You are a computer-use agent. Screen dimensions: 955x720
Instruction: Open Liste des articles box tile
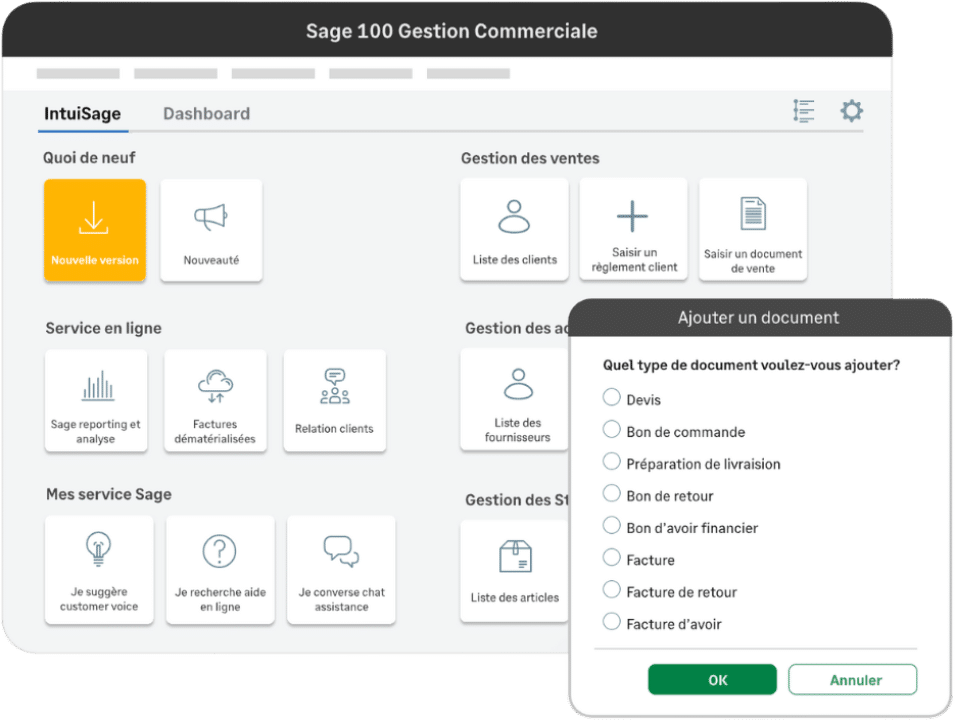pyautogui.click(x=515, y=571)
